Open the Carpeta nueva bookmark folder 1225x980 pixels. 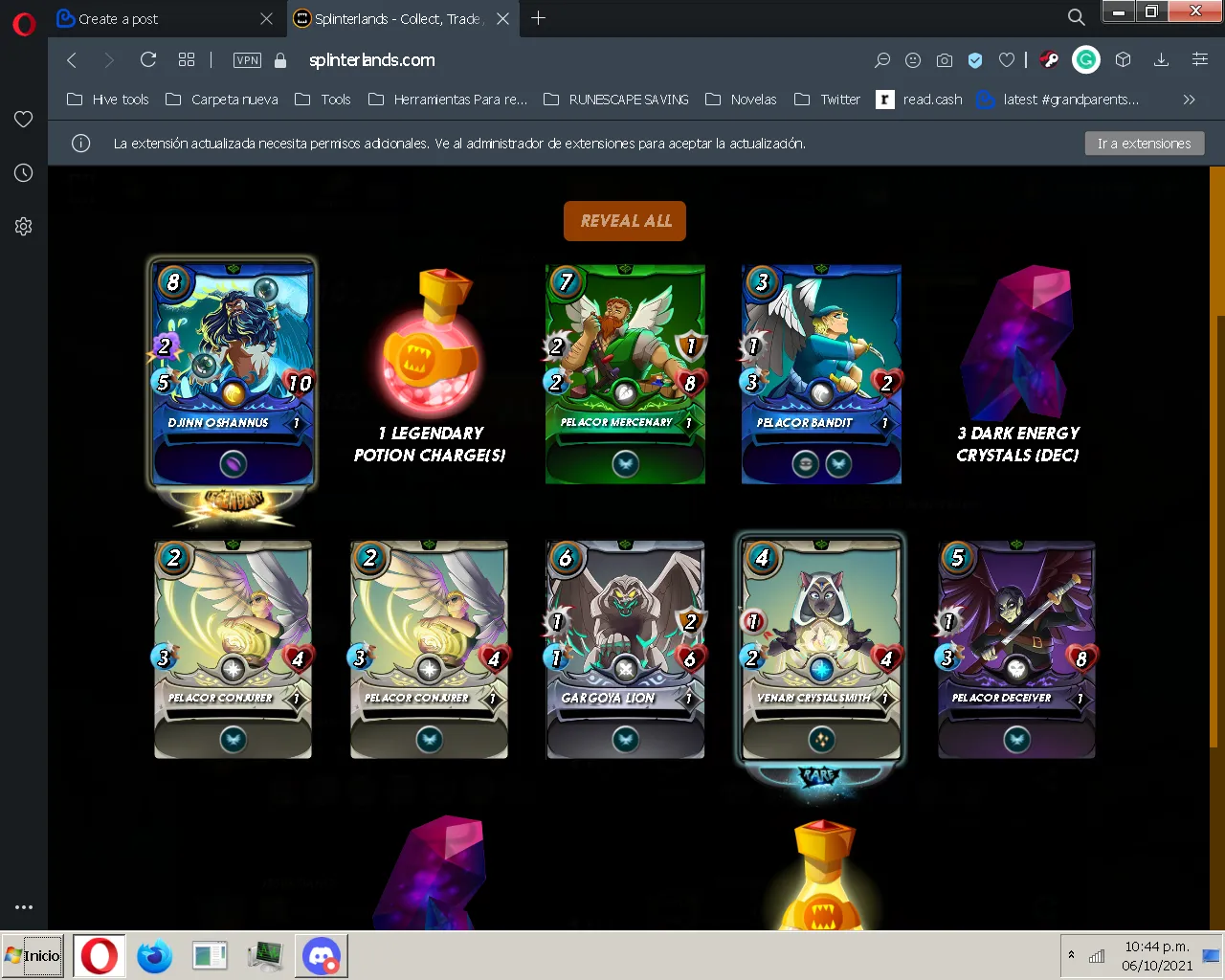222,100
